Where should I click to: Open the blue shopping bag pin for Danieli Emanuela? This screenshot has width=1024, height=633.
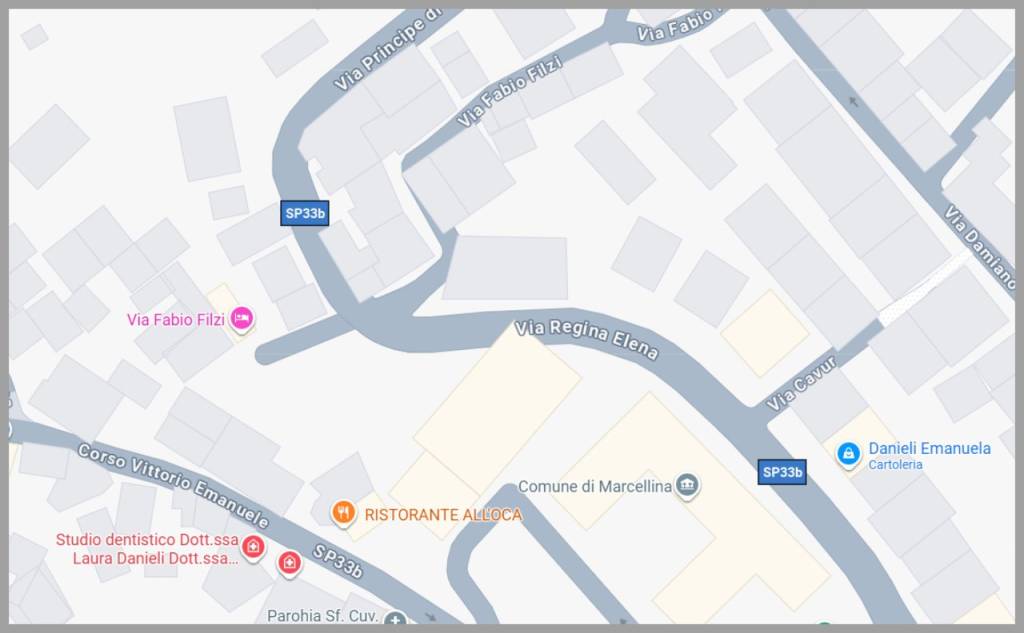point(848,453)
